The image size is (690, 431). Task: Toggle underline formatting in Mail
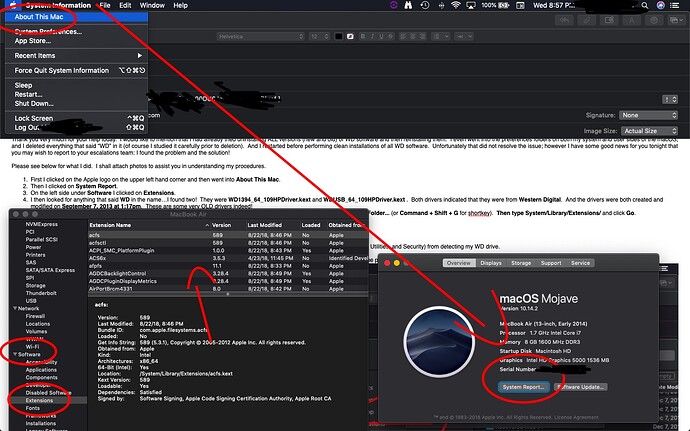381,36
